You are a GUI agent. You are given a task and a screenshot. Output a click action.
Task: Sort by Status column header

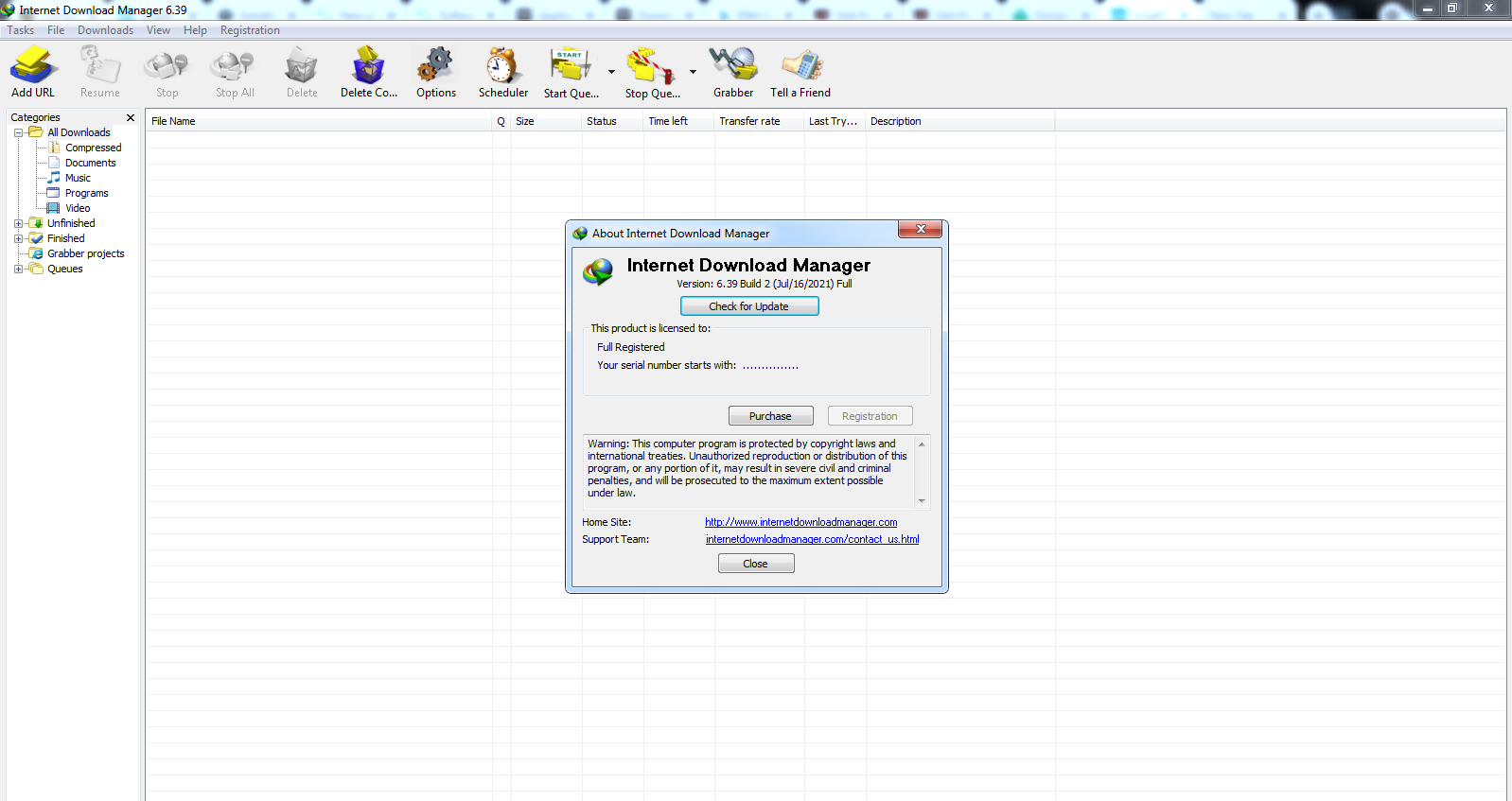(x=612, y=121)
